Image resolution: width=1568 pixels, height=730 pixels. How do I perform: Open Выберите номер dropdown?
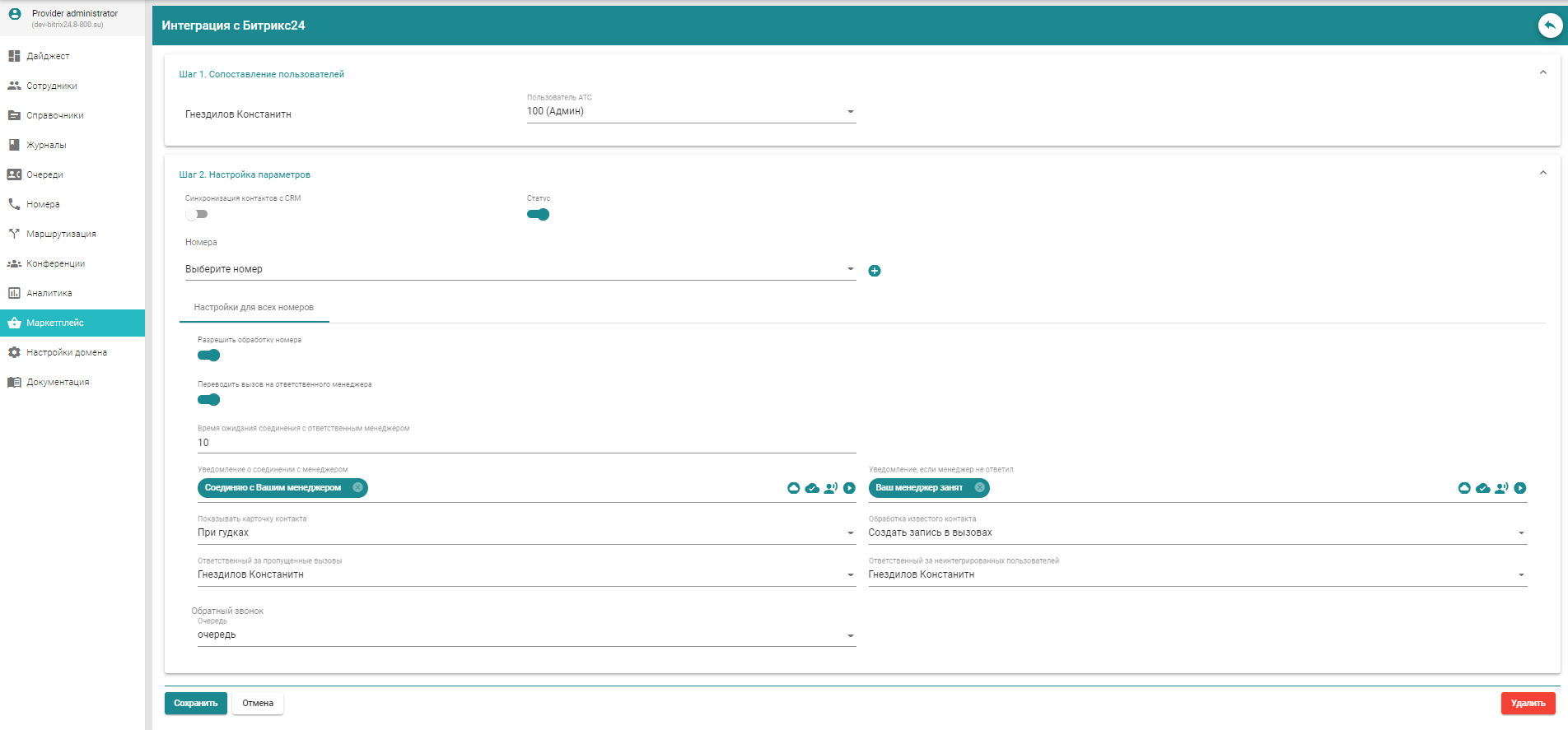click(520, 269)
